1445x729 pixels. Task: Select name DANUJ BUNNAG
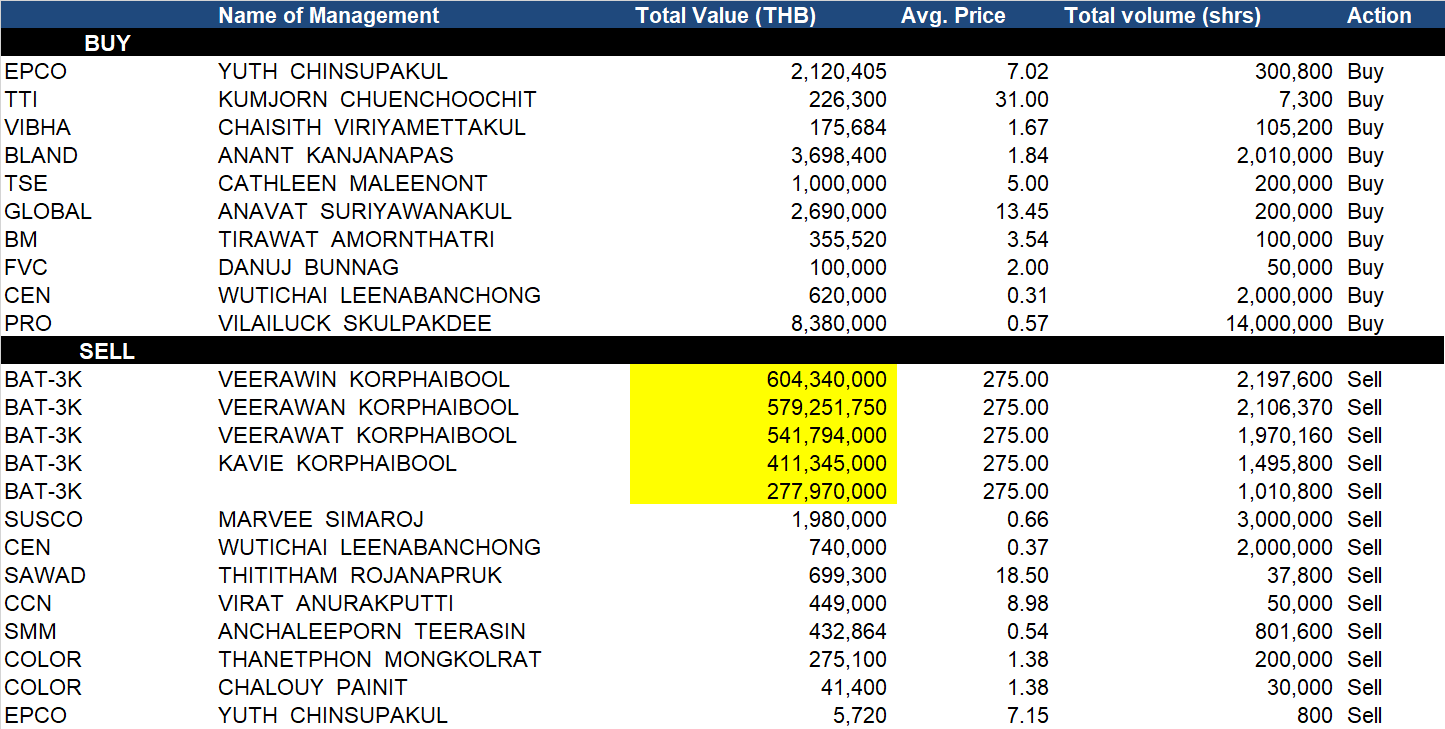(309, 267)
